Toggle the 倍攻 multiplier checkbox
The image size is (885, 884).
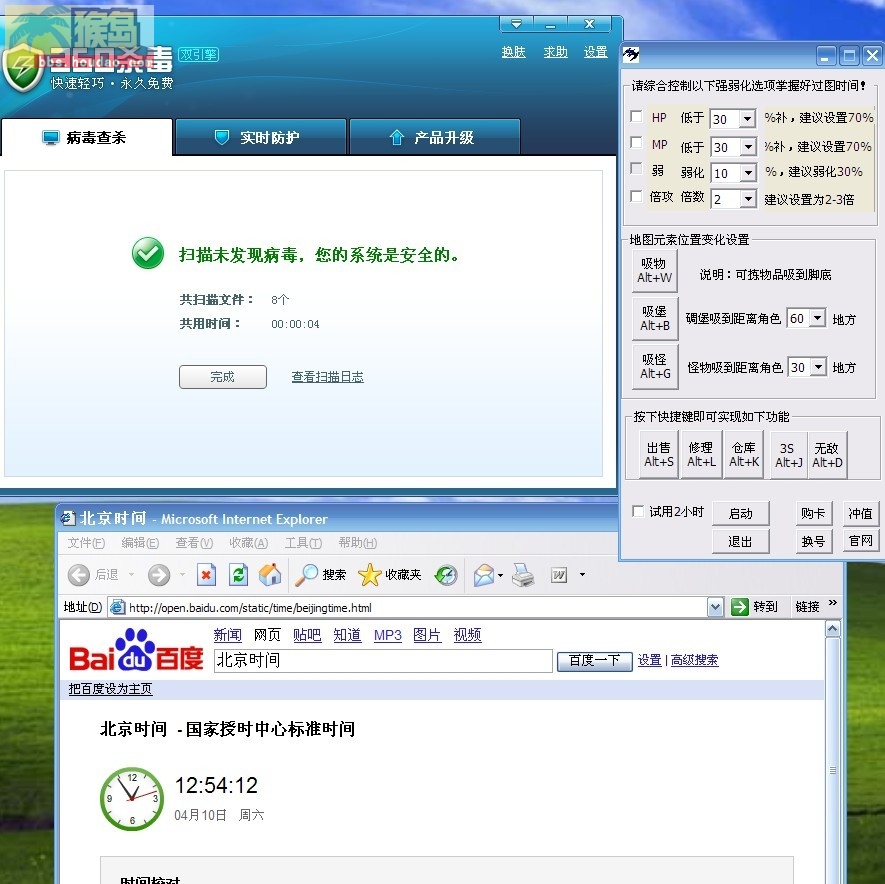[x=637, y=196]
